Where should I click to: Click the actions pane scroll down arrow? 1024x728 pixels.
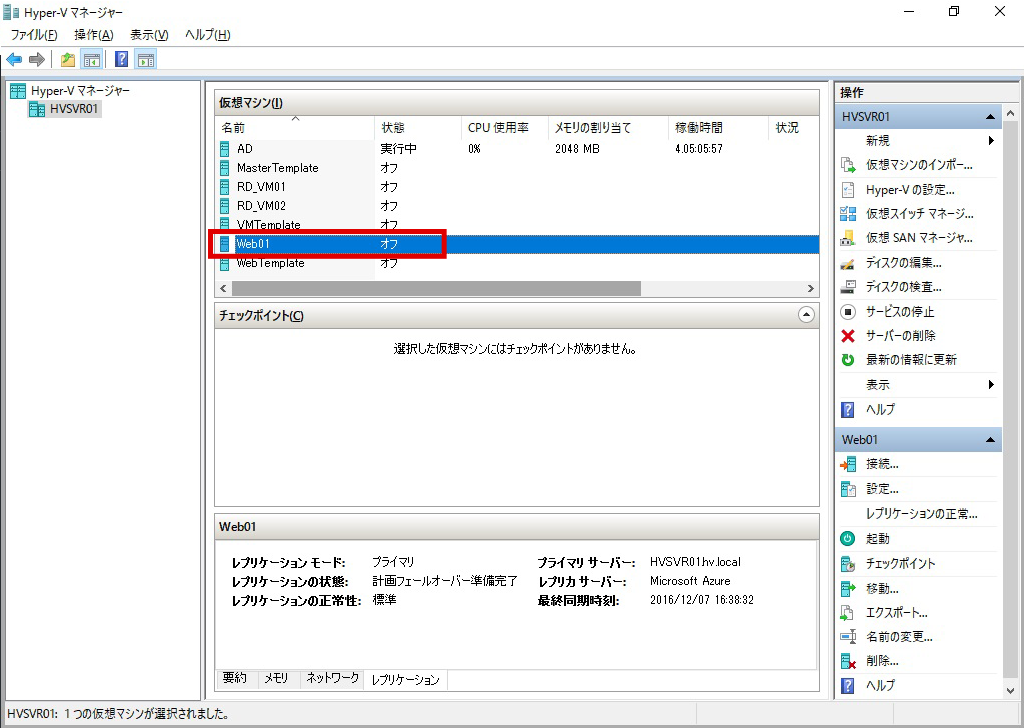(1011, 690)
